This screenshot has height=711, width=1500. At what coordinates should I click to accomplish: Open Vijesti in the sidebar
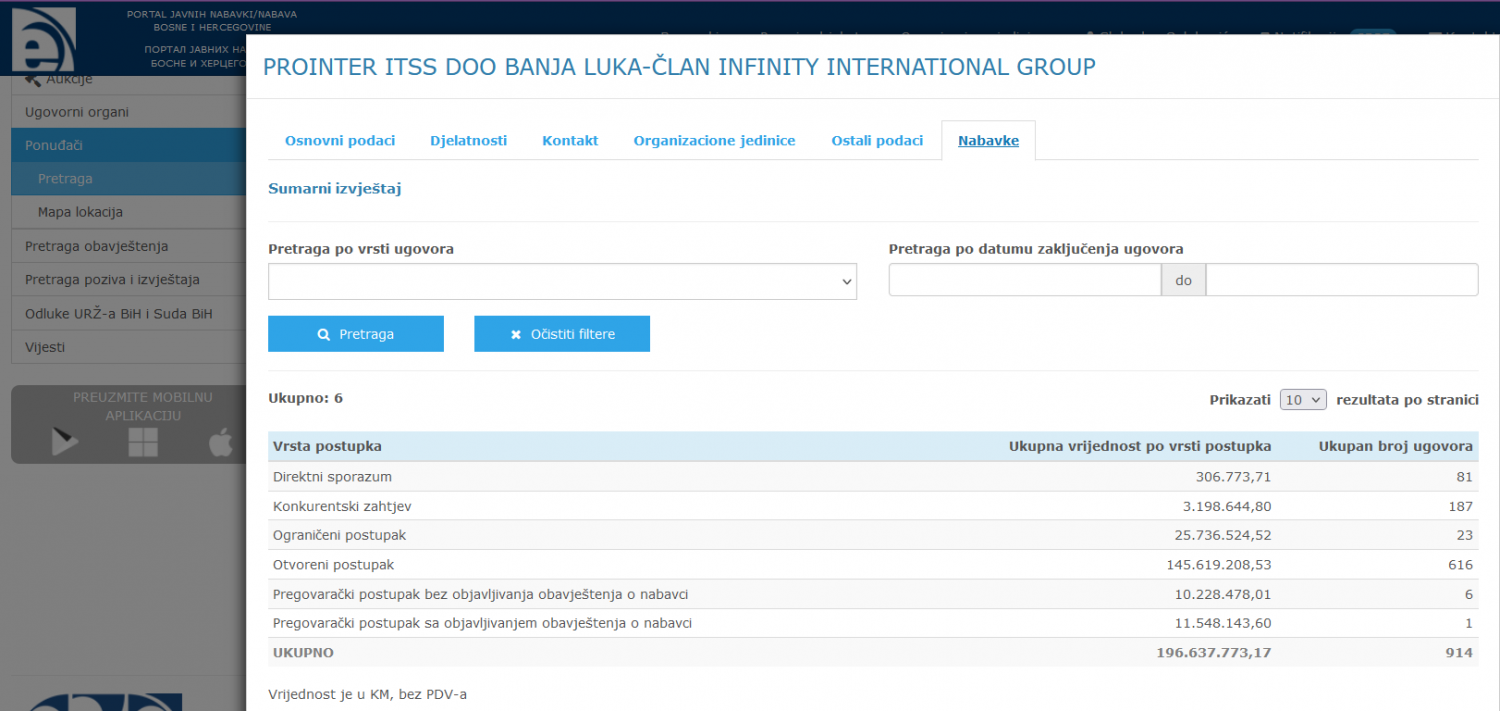pos(129,347)
